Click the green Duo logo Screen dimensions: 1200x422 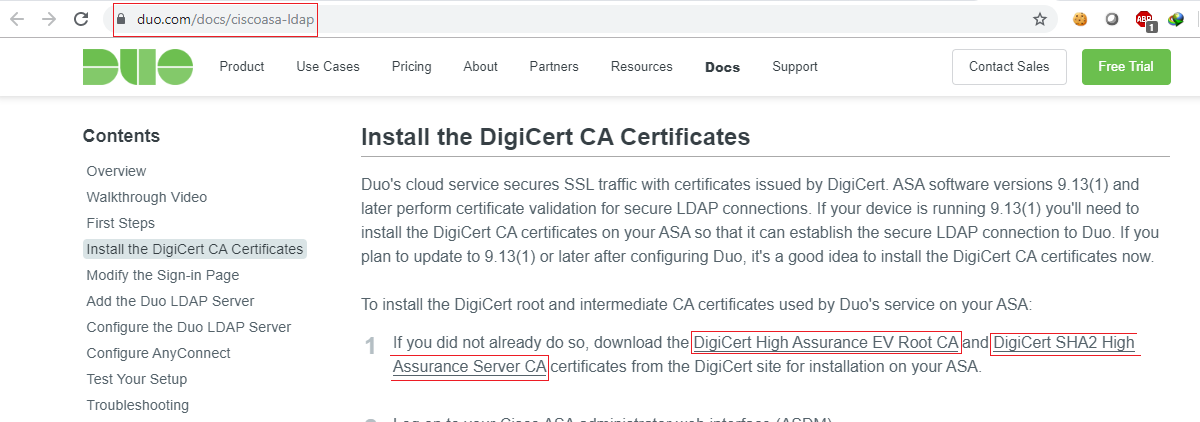coord(138,67)
